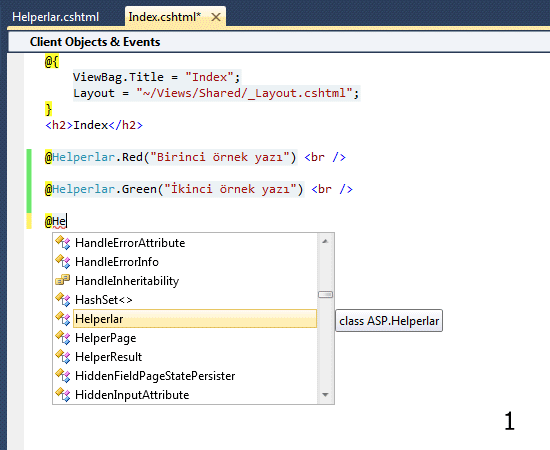Viewport: 550px width, 450px height.
Task: Click the IntelliSense list up arrow
Action: coord(325,241)
